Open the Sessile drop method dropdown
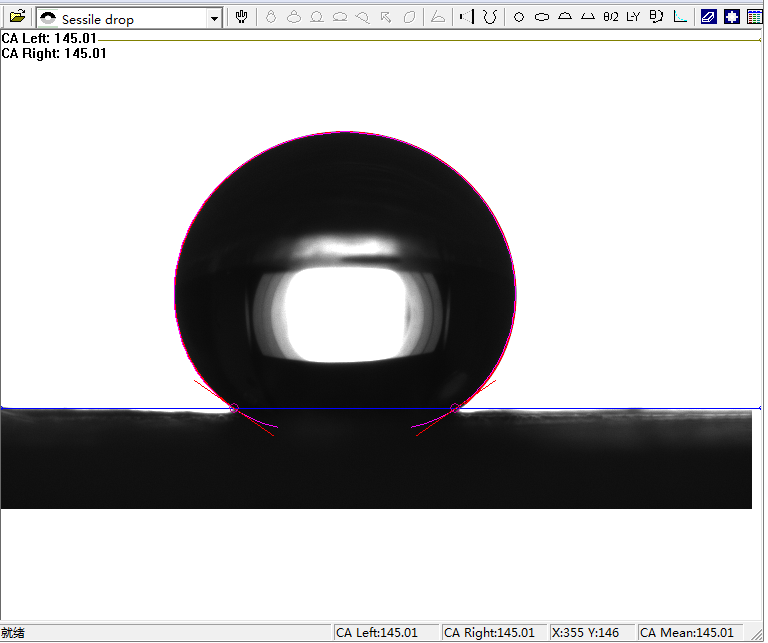768x643 pixels. [x=214, y=19]
